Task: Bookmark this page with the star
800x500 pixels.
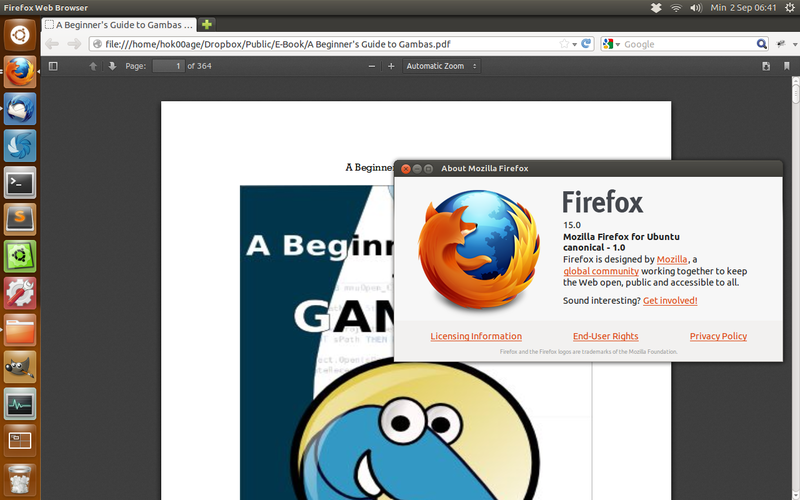Action: click(x=564, y=44)
